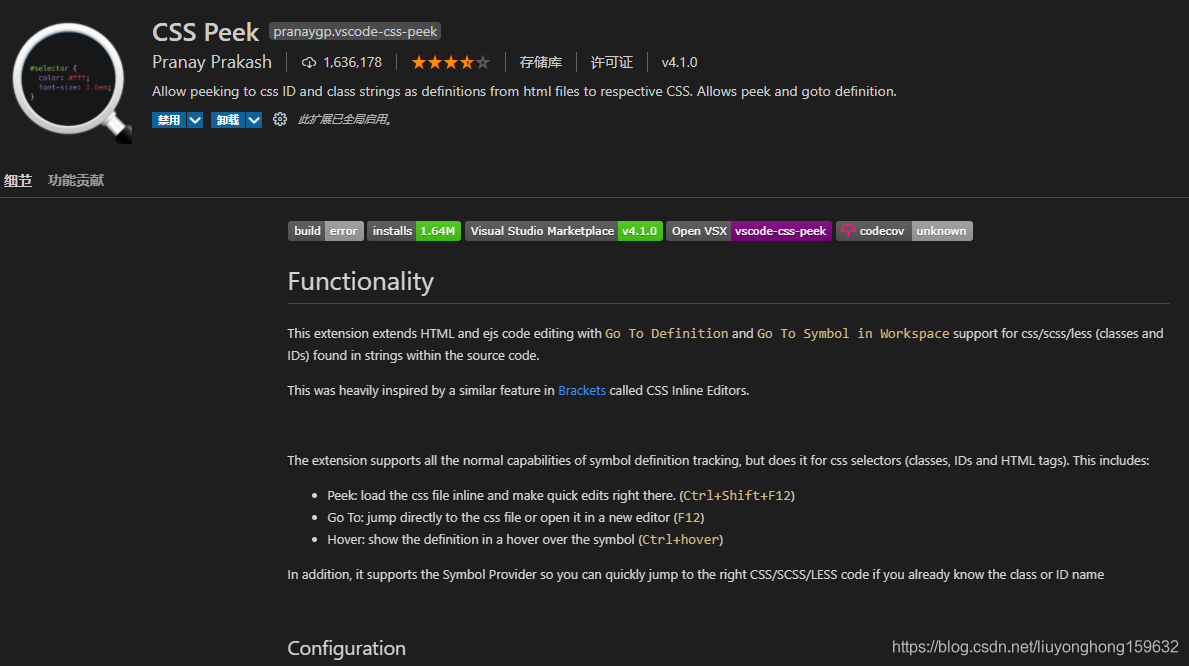Open the Brackets hyperlink
The width and height of the screenshot is (1189, 666).
(582, 391)
